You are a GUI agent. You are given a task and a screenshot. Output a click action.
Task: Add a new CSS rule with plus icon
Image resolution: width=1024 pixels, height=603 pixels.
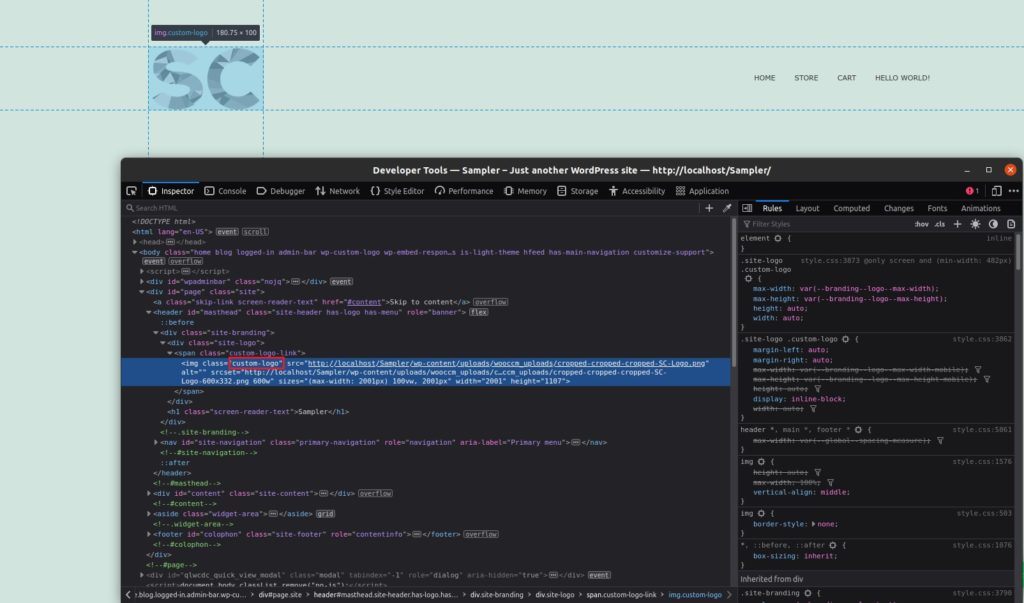[957, 224]
